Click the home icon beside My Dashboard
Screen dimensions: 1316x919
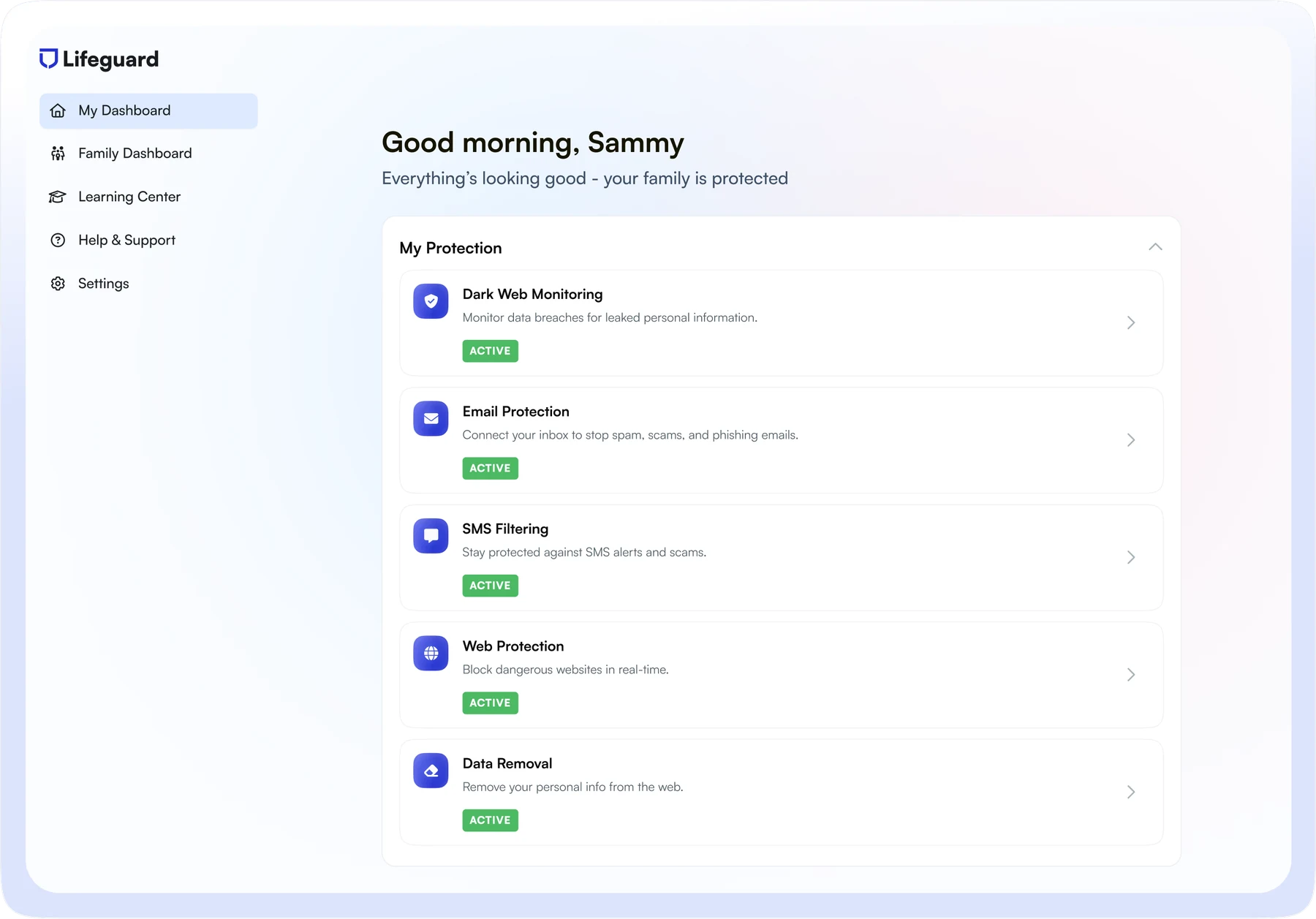[x=58, y=111]
